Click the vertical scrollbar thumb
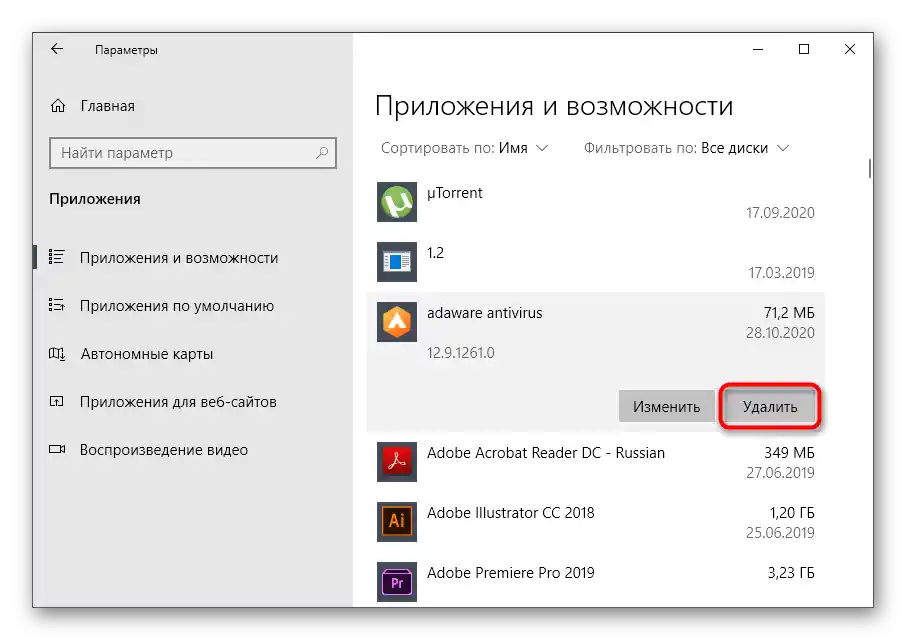This screenshot has height=640, width=906. click(870, 168)
